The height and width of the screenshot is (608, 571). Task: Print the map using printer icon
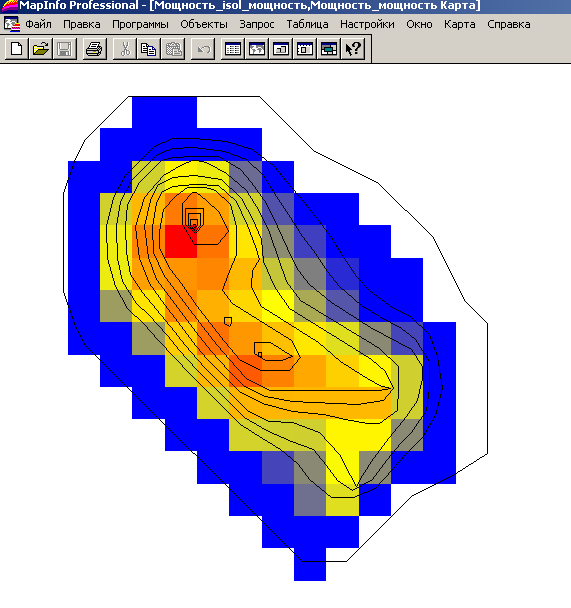tap(94, 49)
